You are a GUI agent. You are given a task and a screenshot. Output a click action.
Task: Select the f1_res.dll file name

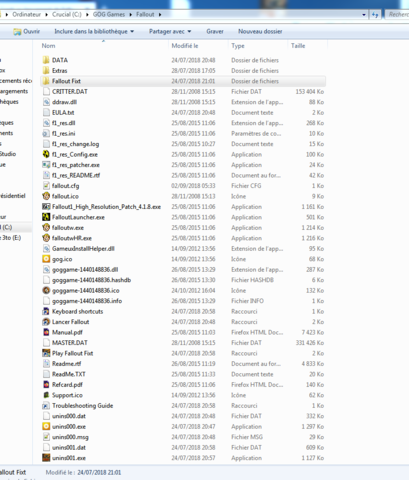coord(64,123)
